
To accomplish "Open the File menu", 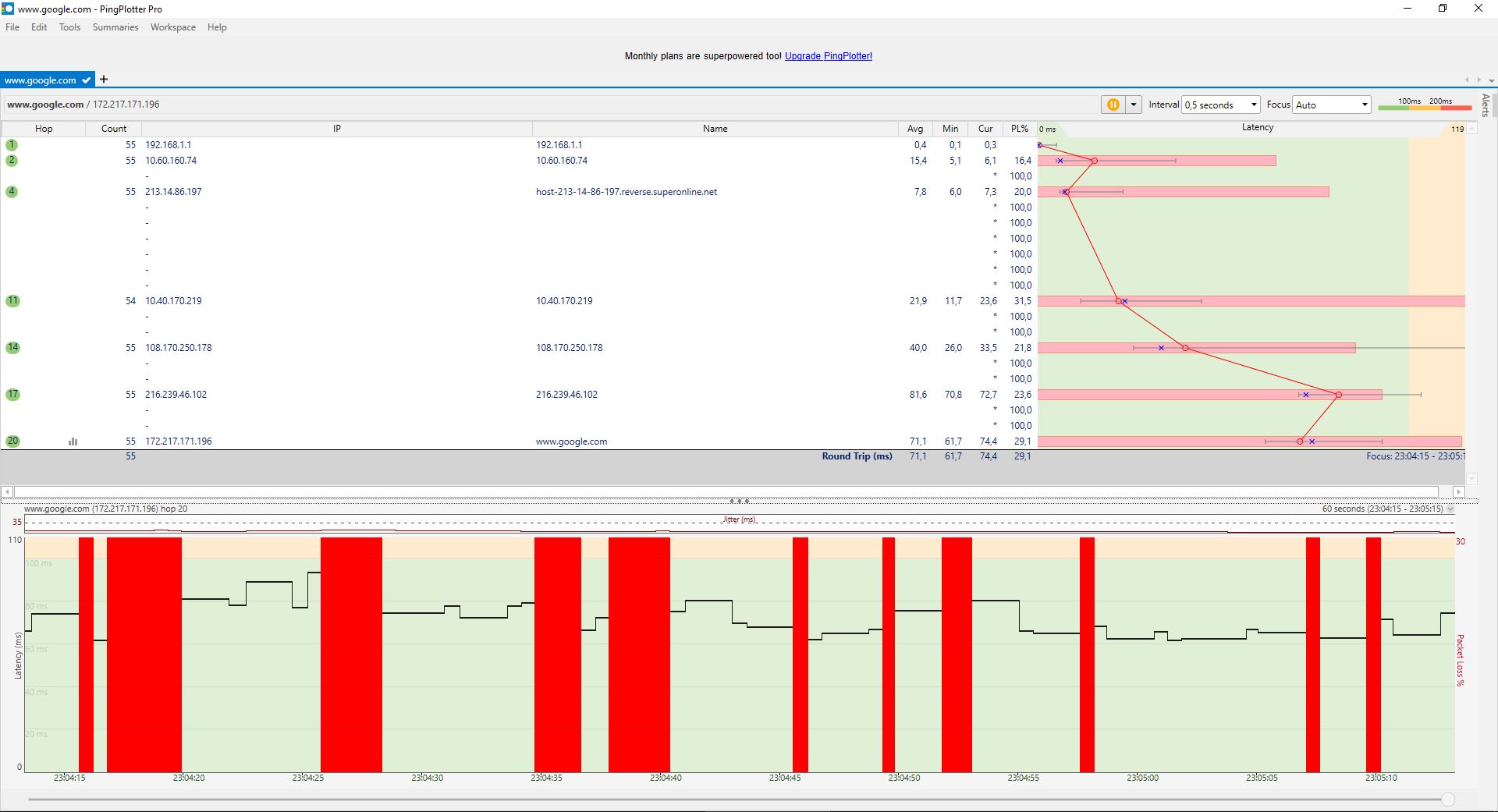I will click(12, 27).
